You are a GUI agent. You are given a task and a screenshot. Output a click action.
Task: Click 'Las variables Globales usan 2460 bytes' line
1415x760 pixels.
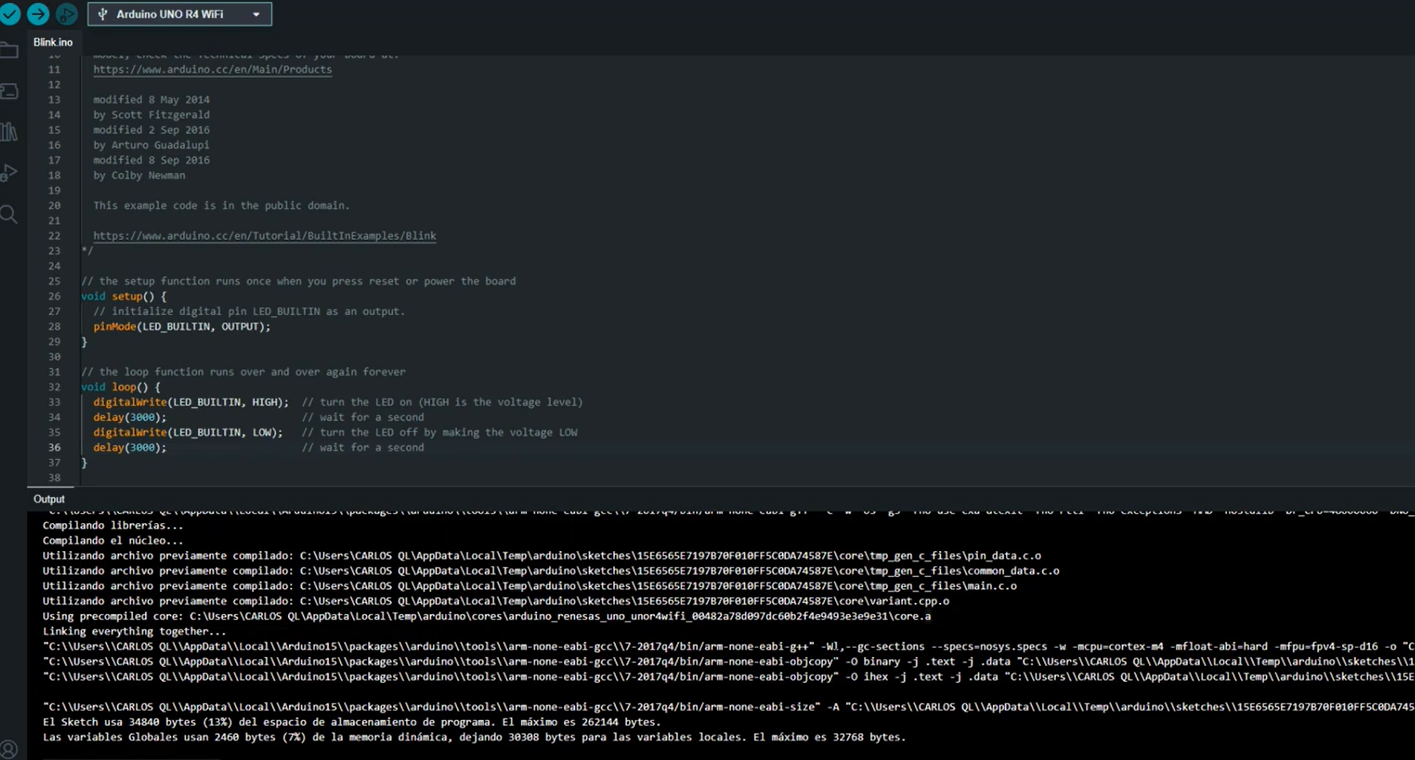coord(474,737)
